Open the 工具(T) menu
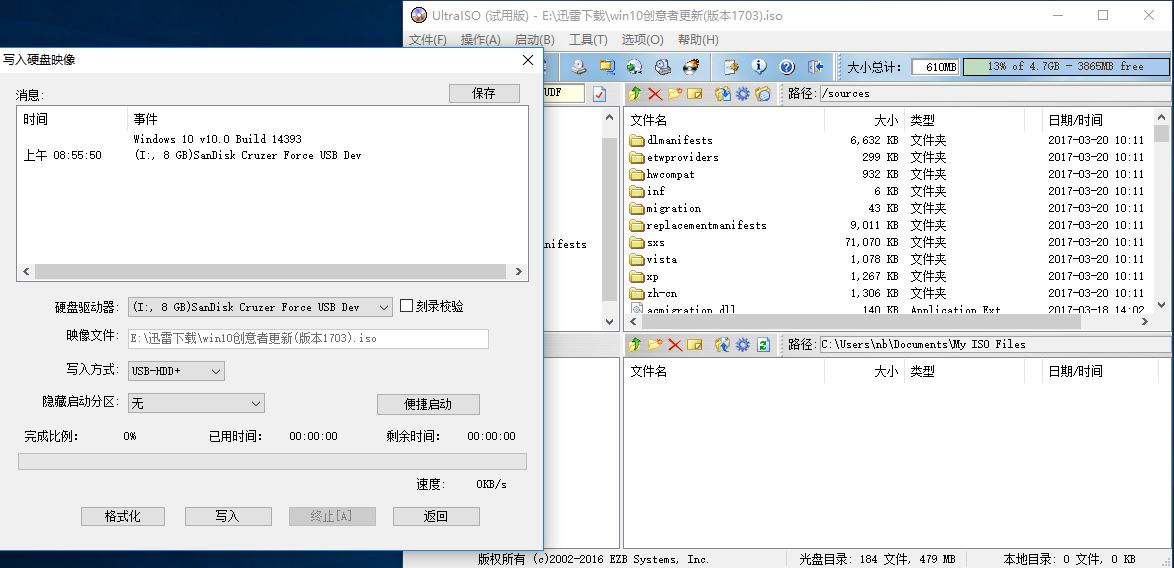 588,40
